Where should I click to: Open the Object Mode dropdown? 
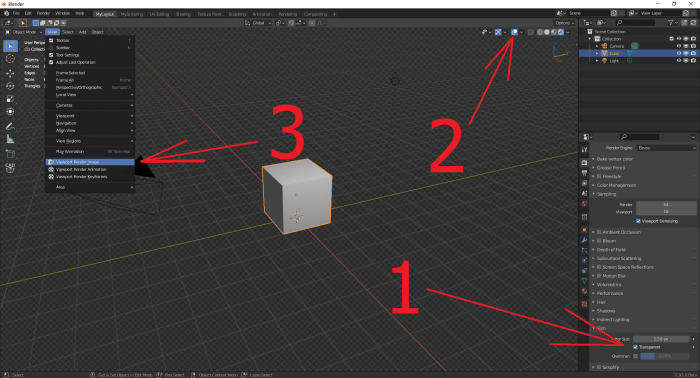pos(24,32)
